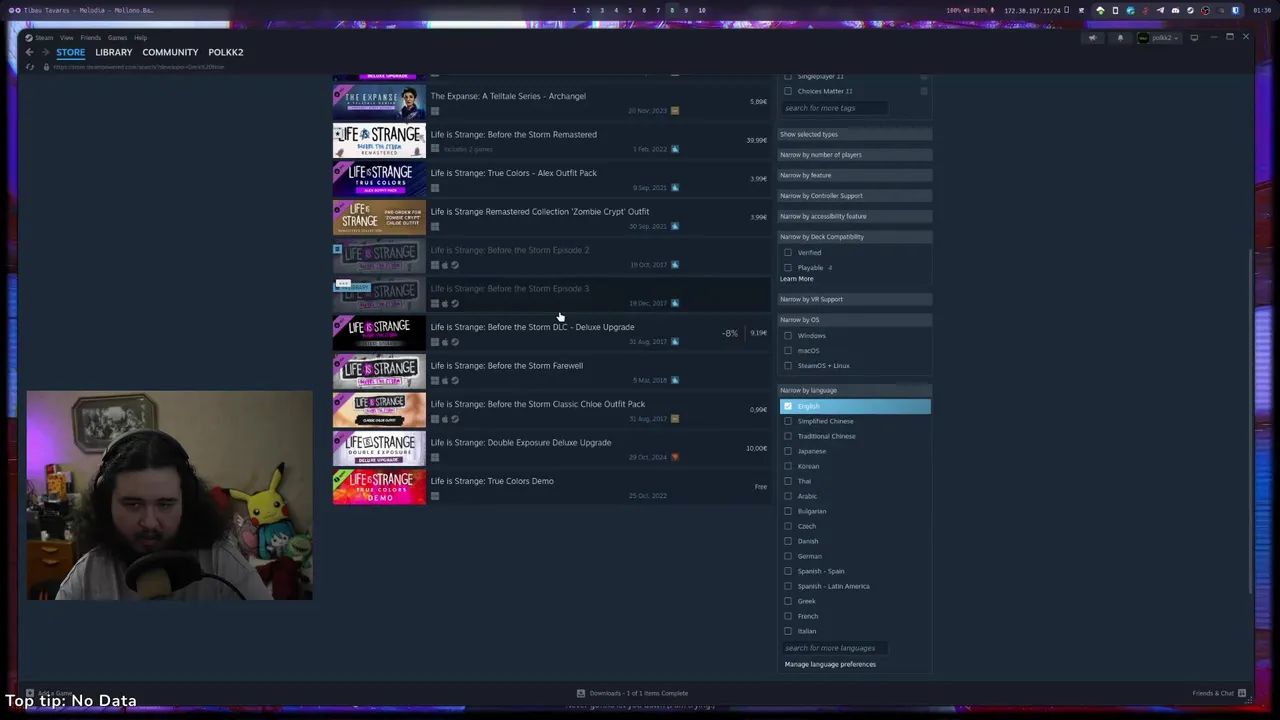Switch to workspace 5 in top bar
Screen dimensions: 1280x720
630,10
